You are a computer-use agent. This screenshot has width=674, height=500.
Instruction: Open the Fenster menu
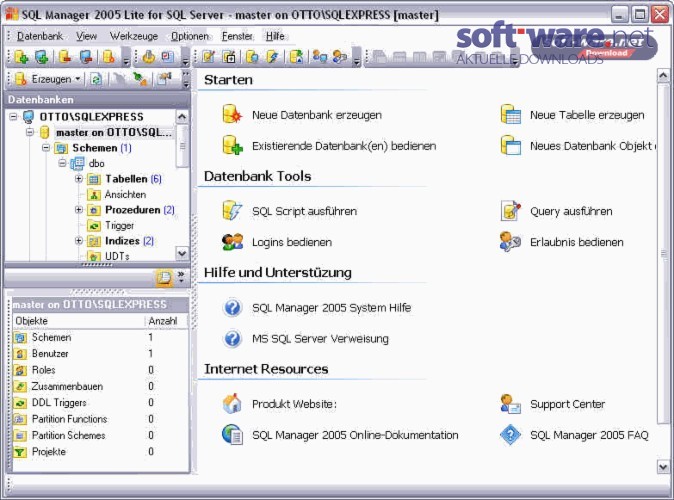coord(237,36)
